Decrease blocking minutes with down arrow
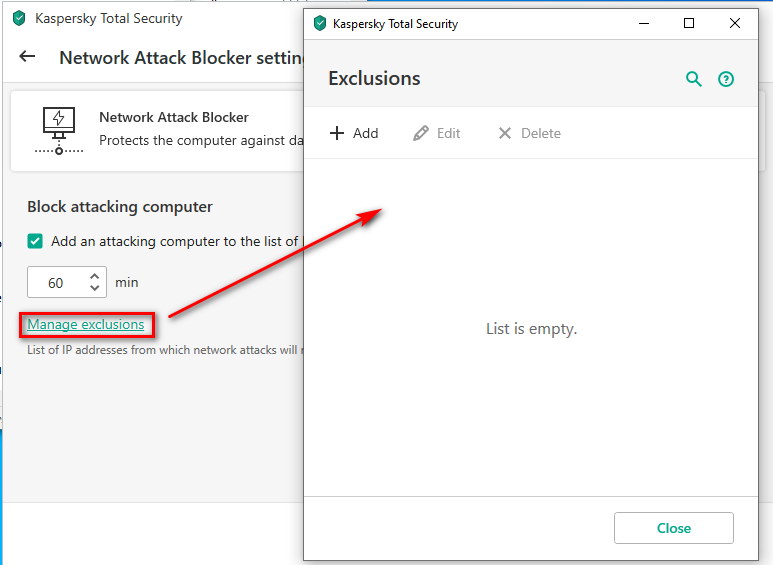Screen dimensions: 773x565 click(95, 288)
